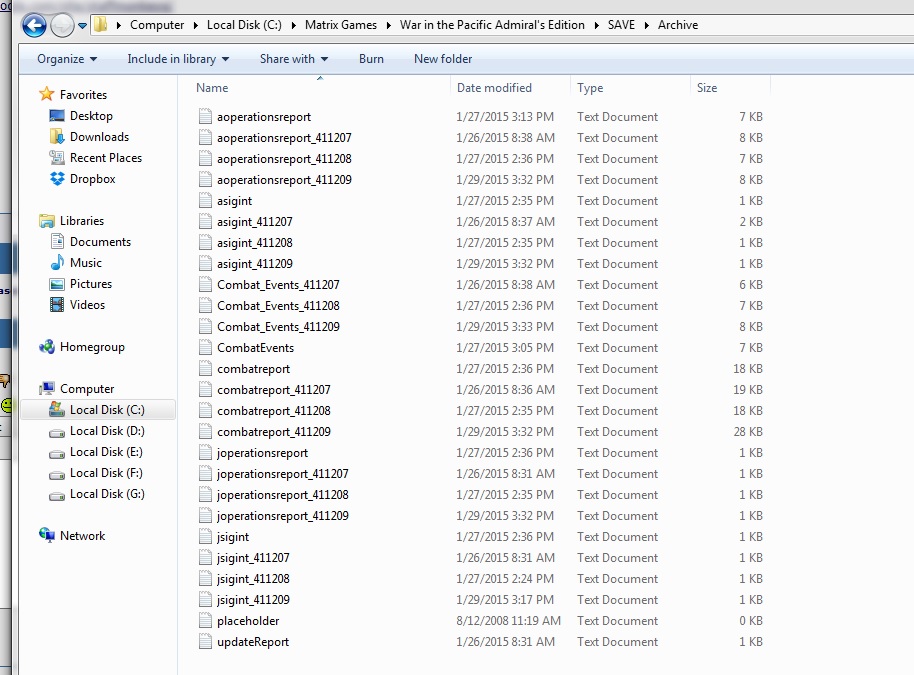
Task: Navigate to SAVE folder in breadcrumb
Action: point(621,25)
